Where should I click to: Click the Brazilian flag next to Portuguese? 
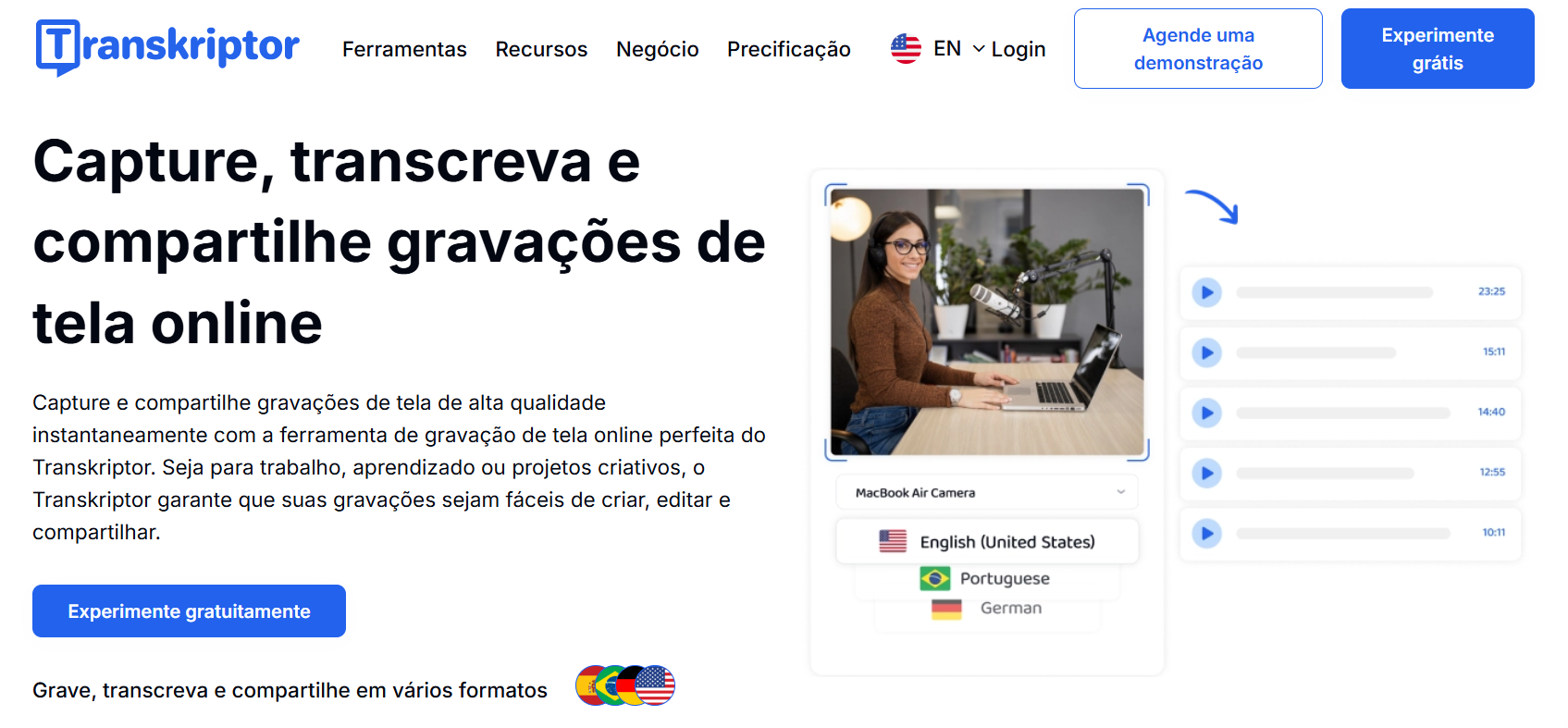[935, 578]
